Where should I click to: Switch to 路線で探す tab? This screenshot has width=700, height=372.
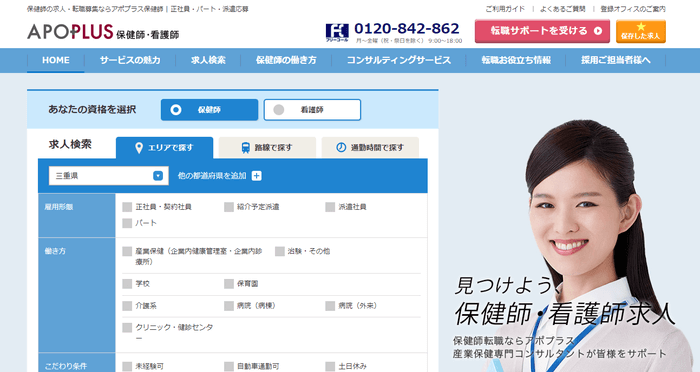(267, 148)
